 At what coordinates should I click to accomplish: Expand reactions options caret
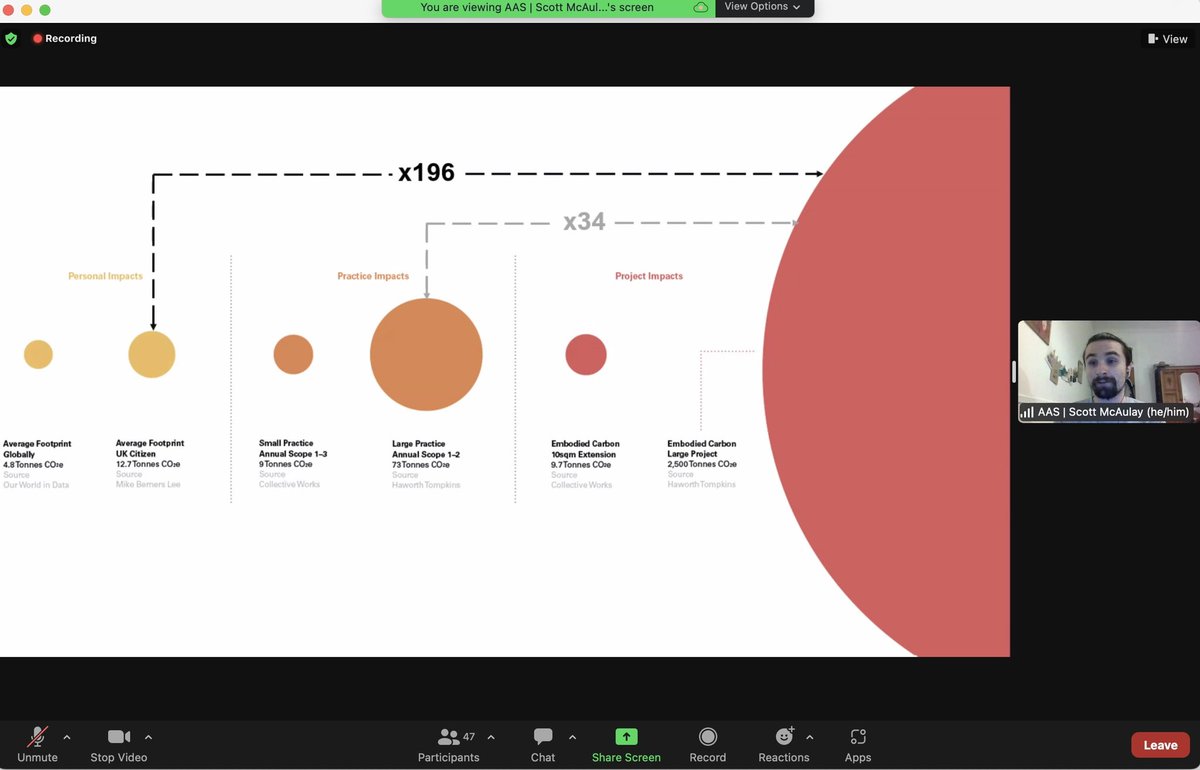click(x=810, y=738)
